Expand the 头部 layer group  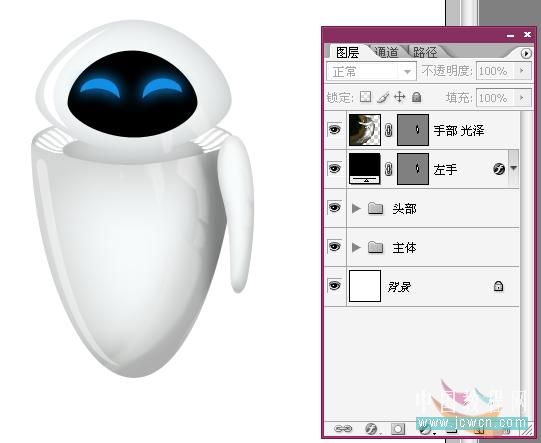(x=356, y=208)
